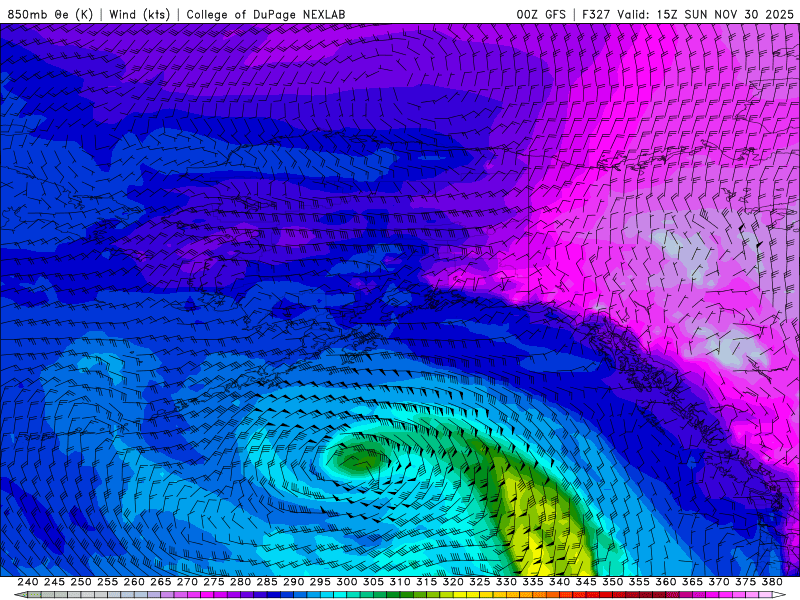Click the right arrow end of color bar
800x600 pixels.
coord(780,595)
